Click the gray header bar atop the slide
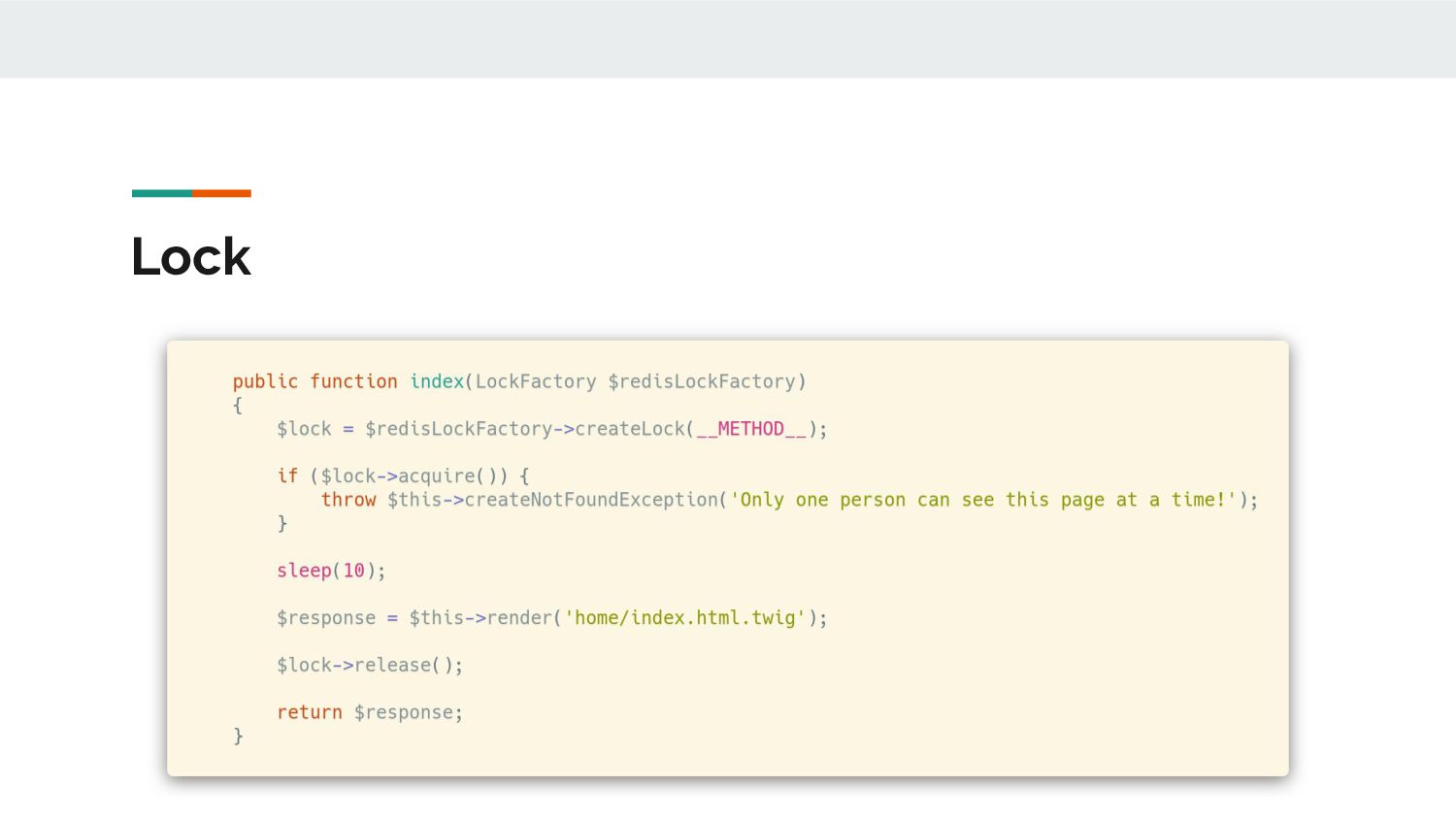The height and width of the screenshot is (819, 1456). tap(728, 39)
